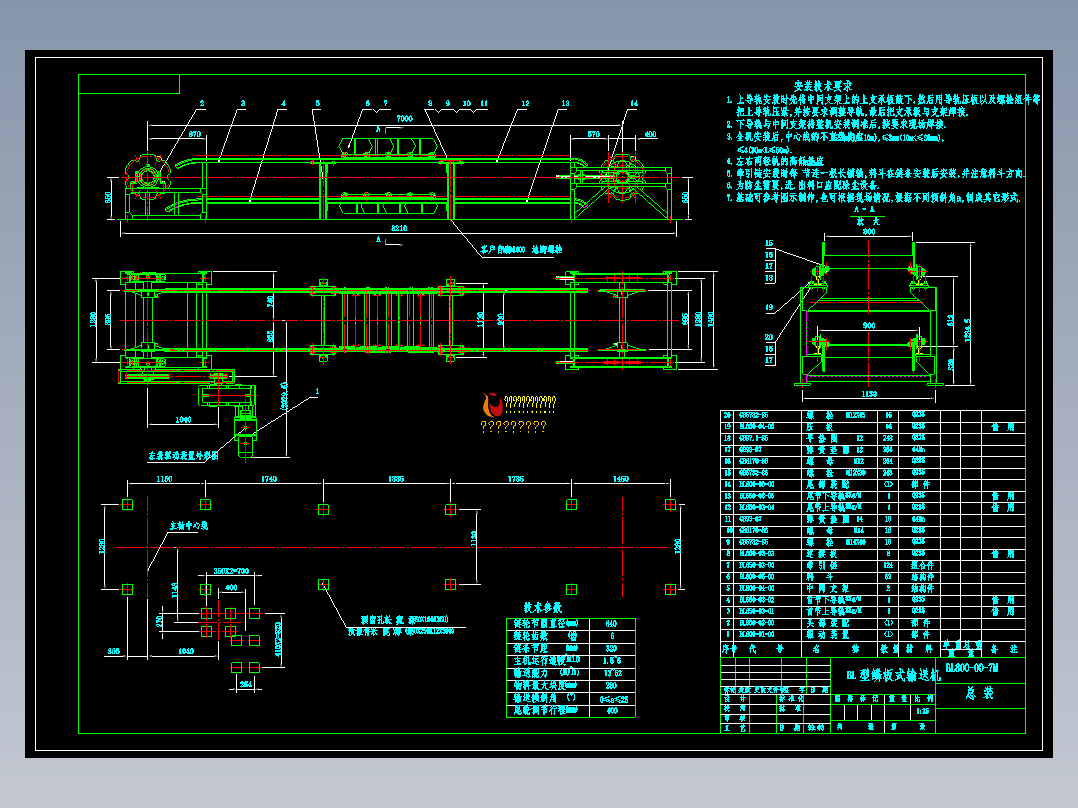Select the 技术参数 table heading
Screen dimensions: 1078x808
[542, 608]
